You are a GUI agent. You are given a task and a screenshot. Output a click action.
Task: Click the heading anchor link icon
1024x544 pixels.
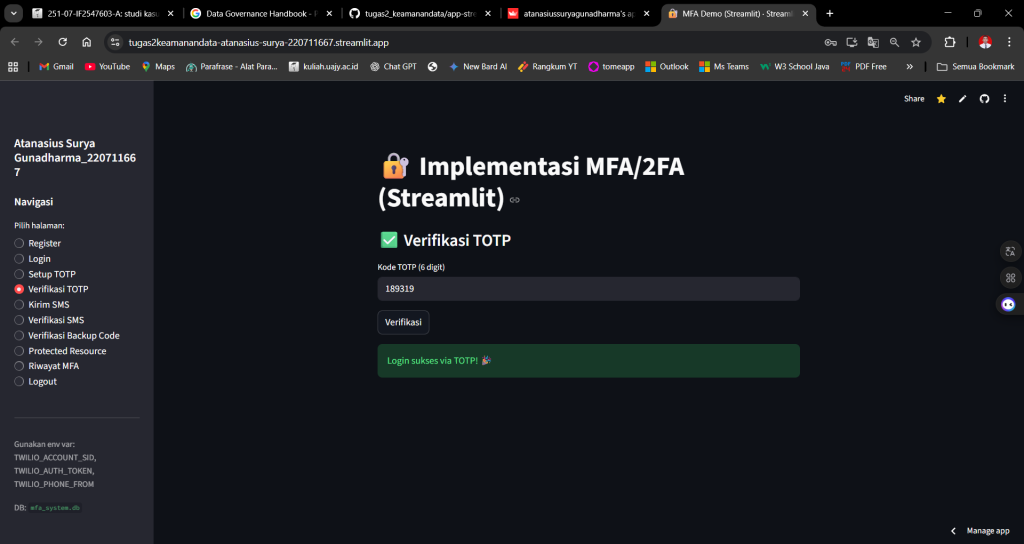point(515,200)
